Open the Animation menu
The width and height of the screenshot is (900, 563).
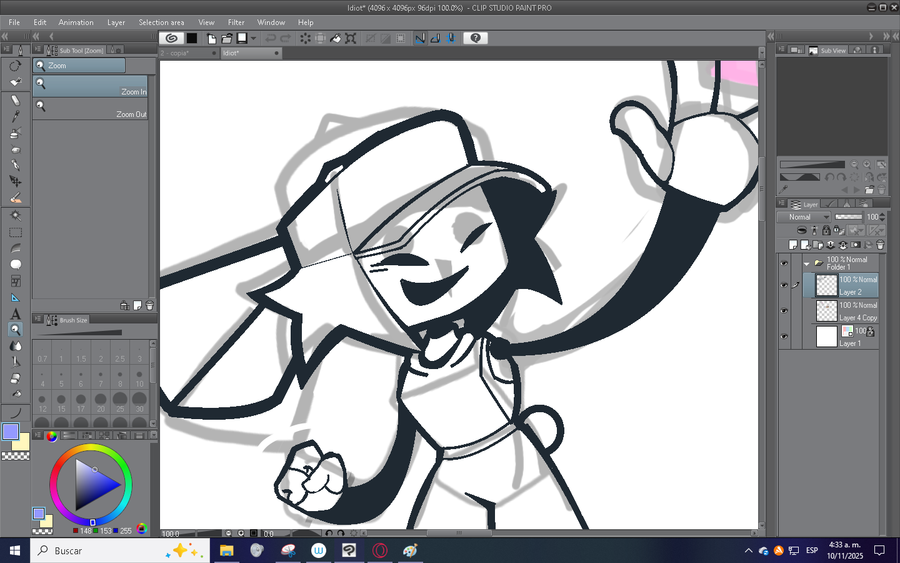pyautogui.click(x=76, y=22)
